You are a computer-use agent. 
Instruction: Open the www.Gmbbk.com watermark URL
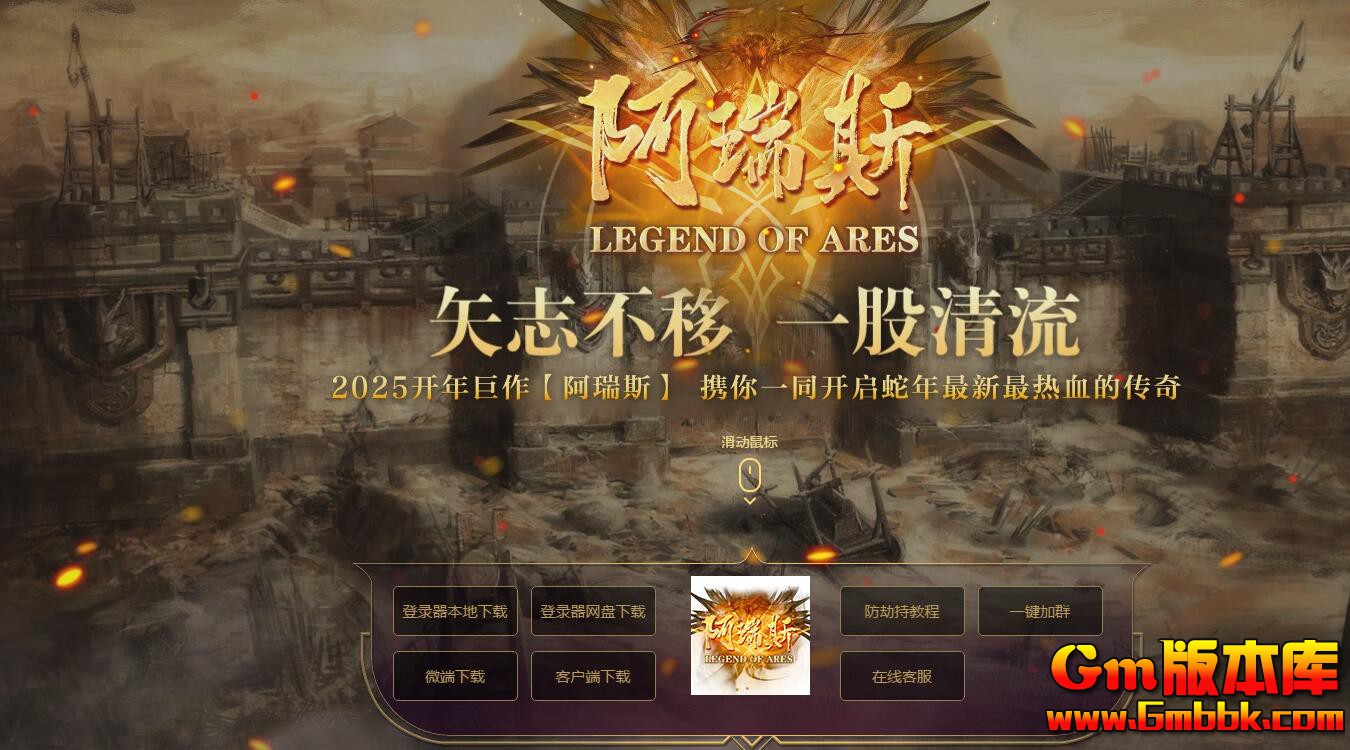(x=1194, y=718)
